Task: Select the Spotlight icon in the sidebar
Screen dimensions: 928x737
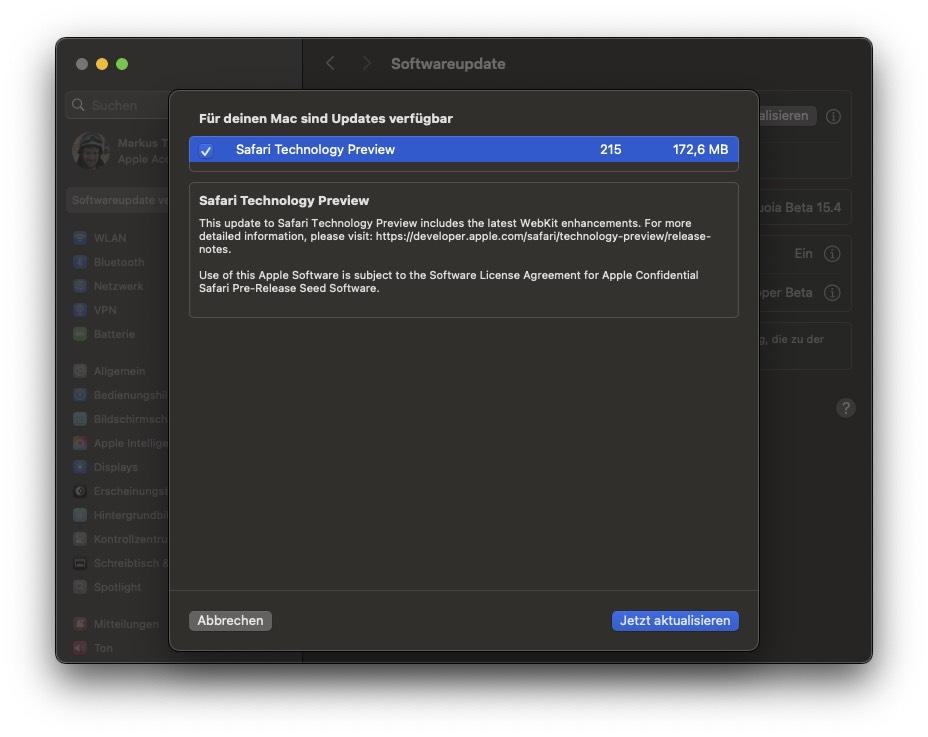Action: coord(80,587)
